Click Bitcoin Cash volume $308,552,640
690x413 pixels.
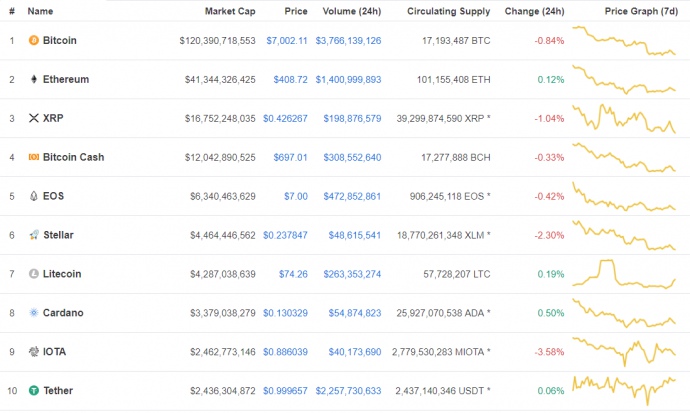[352, 157]
